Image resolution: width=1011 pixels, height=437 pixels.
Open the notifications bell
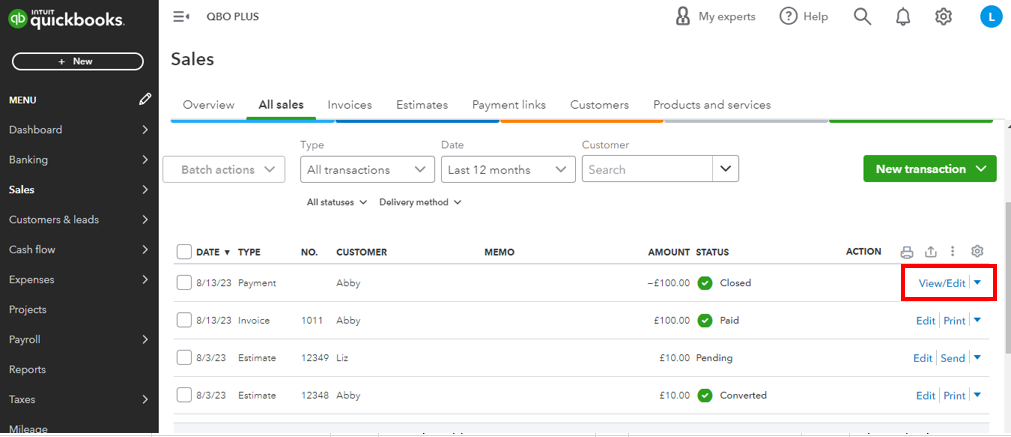(x=903, y=16)
